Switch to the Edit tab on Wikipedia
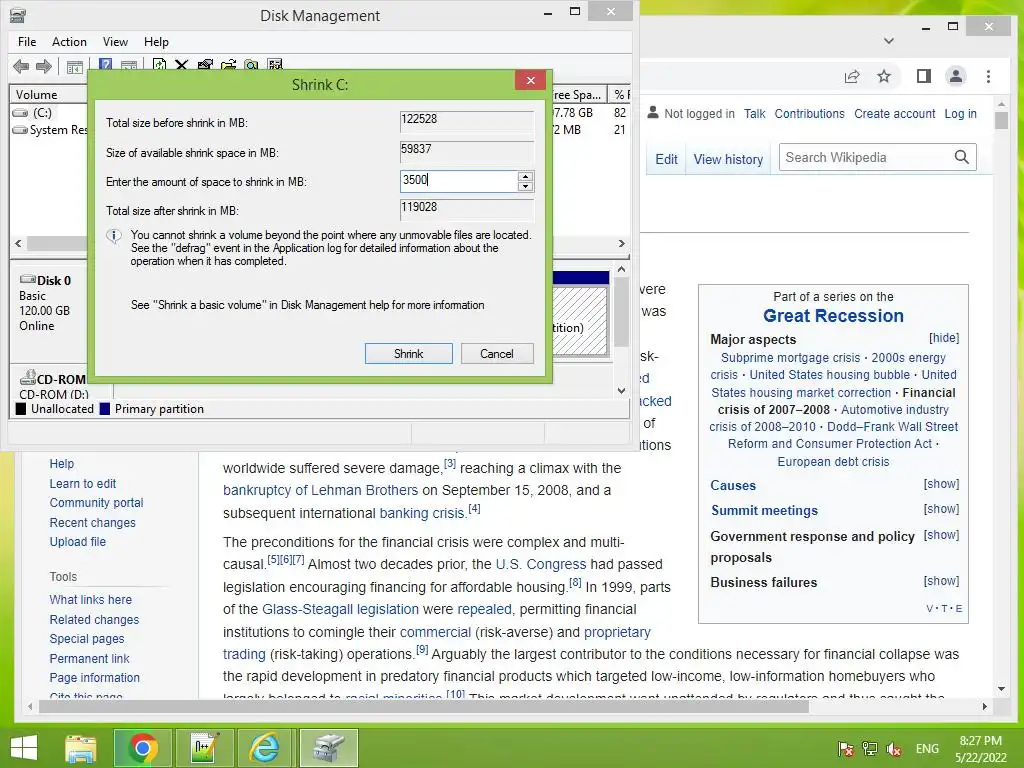 point(666,159)
